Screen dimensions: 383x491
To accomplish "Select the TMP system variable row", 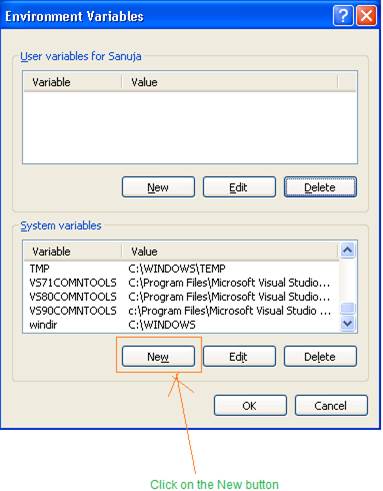I will (182, 268).
